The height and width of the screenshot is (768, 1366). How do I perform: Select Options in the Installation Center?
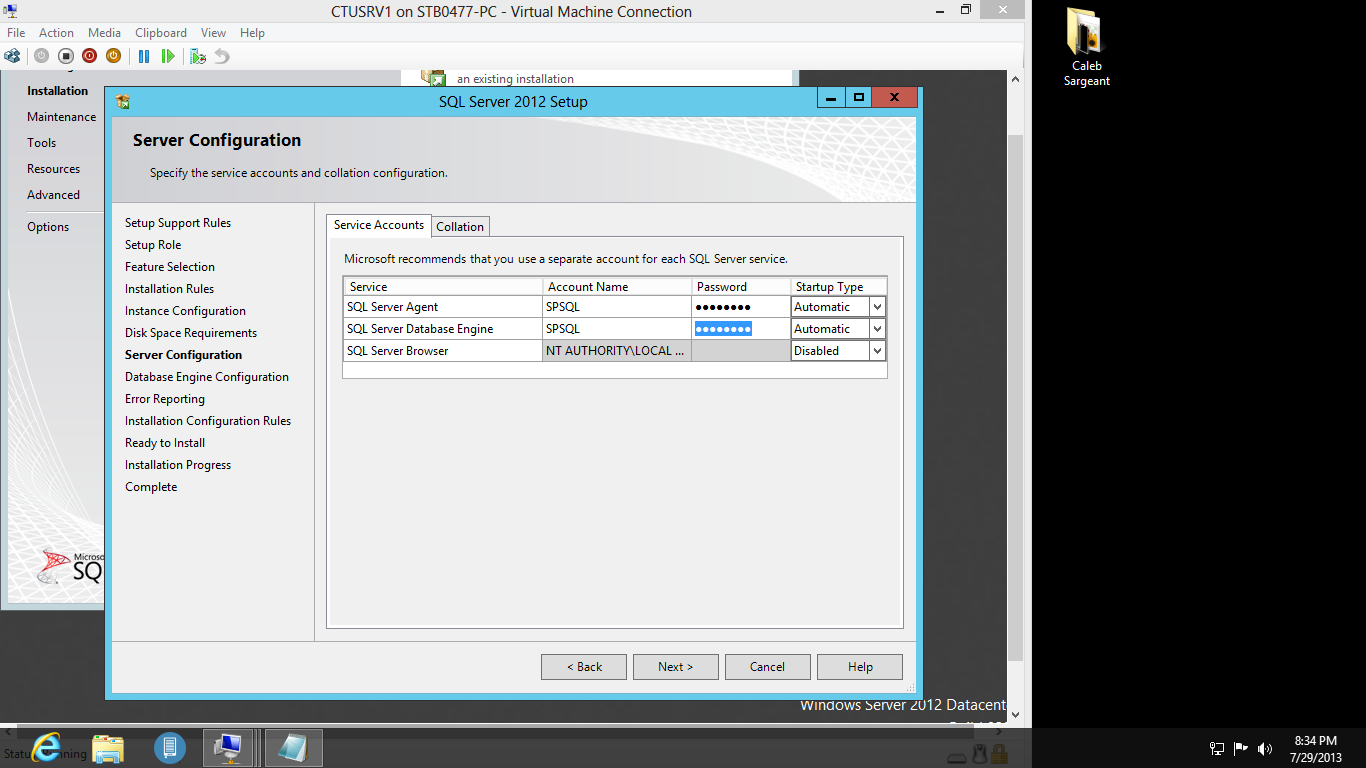[x=48, y=227]
